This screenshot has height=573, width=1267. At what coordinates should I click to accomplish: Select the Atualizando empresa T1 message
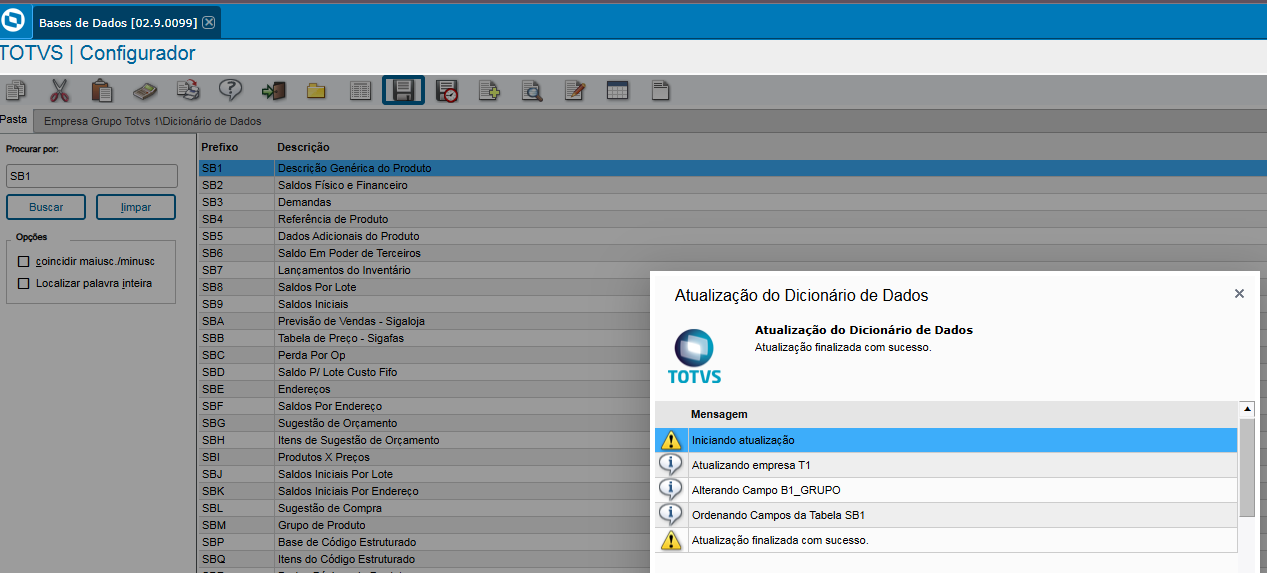(946, 465)
